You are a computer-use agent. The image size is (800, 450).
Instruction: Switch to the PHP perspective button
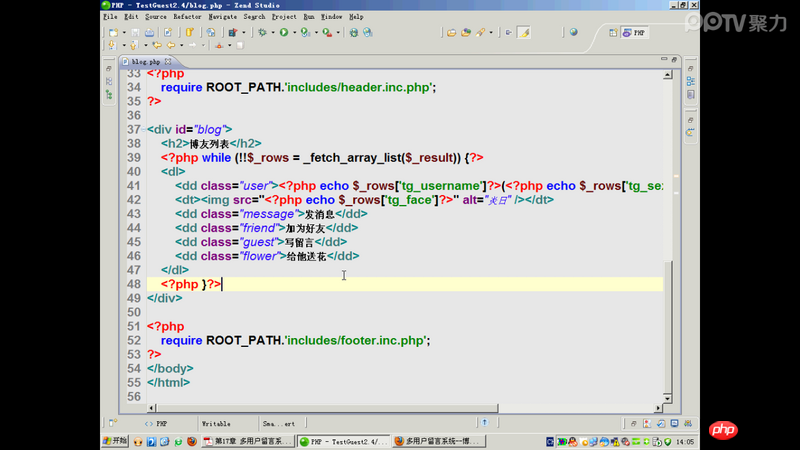tap(635, 32)
